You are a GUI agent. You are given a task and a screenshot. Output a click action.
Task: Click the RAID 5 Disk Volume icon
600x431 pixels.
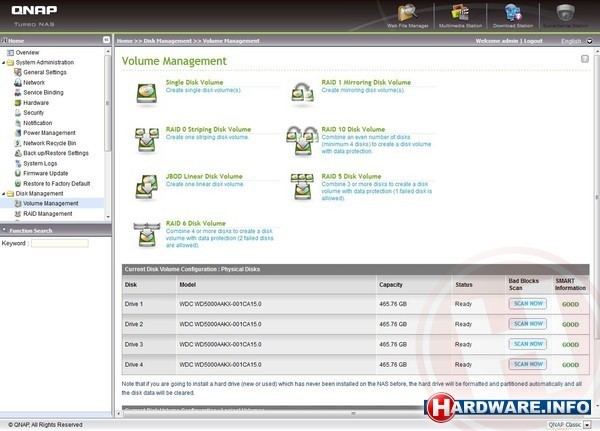pyautogui.click(x=302, y=187)
